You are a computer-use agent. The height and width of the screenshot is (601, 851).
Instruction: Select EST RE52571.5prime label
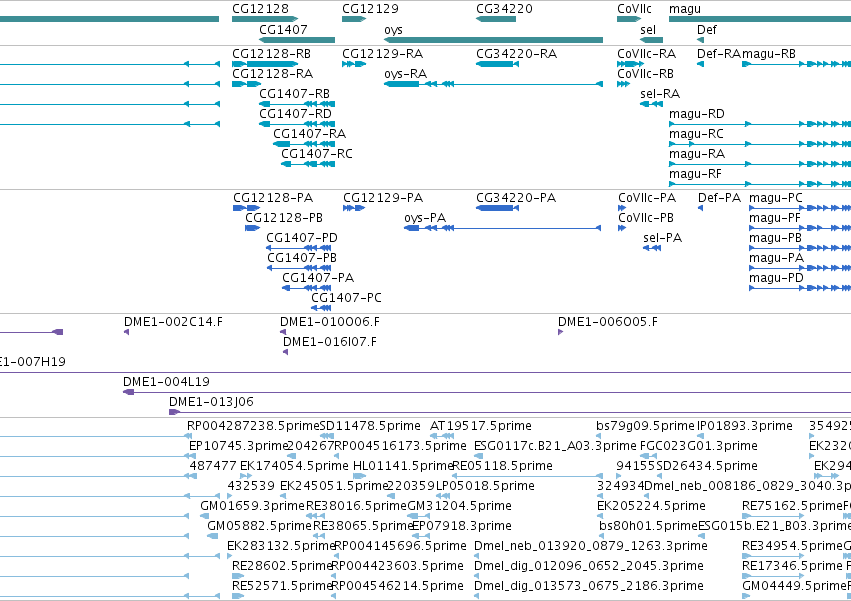coord(282,586)
